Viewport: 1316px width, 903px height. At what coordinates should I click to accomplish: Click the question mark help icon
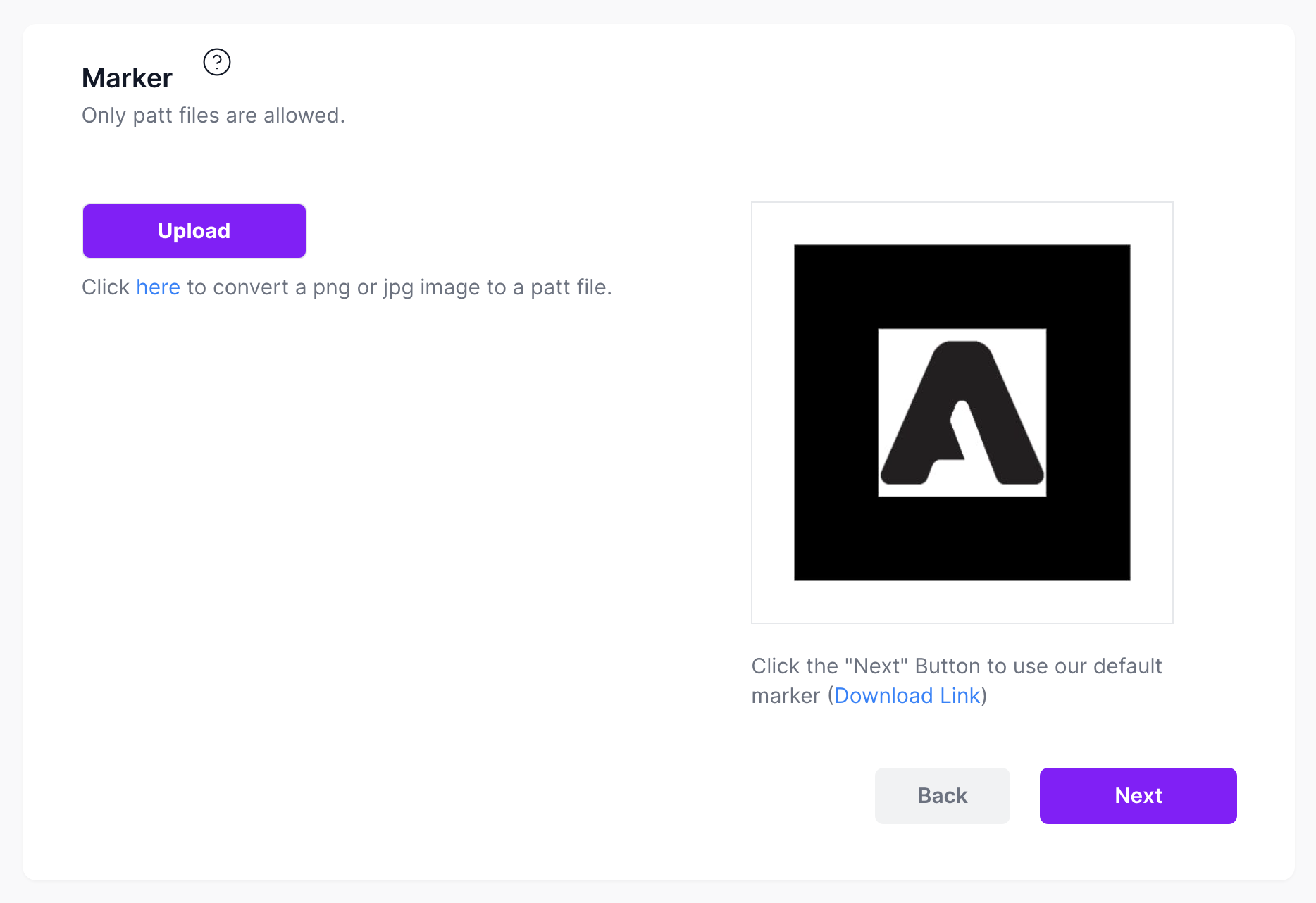pyautogui.click(x=217, y=62)
